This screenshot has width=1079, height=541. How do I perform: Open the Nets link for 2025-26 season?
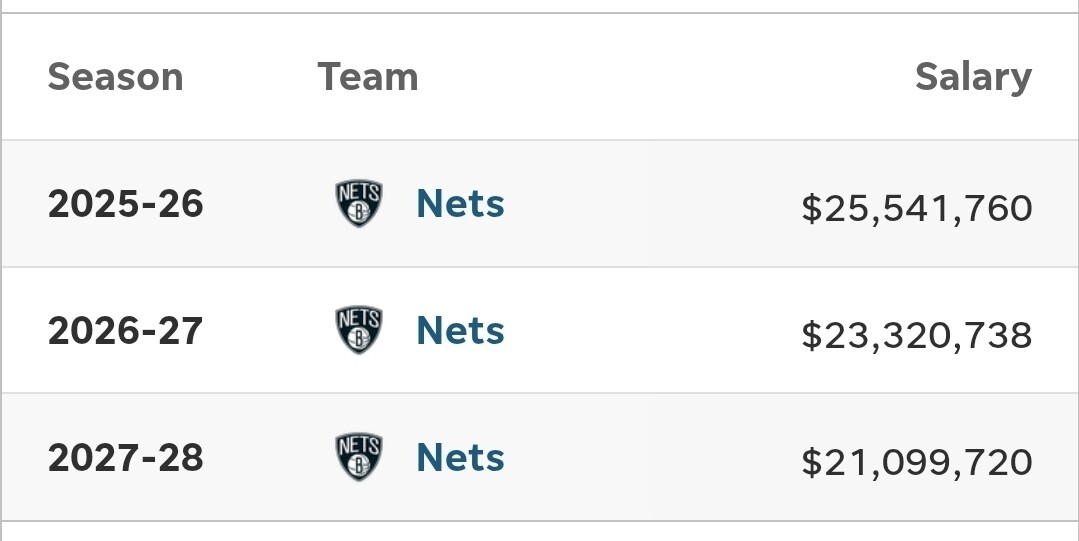[460, 204]
